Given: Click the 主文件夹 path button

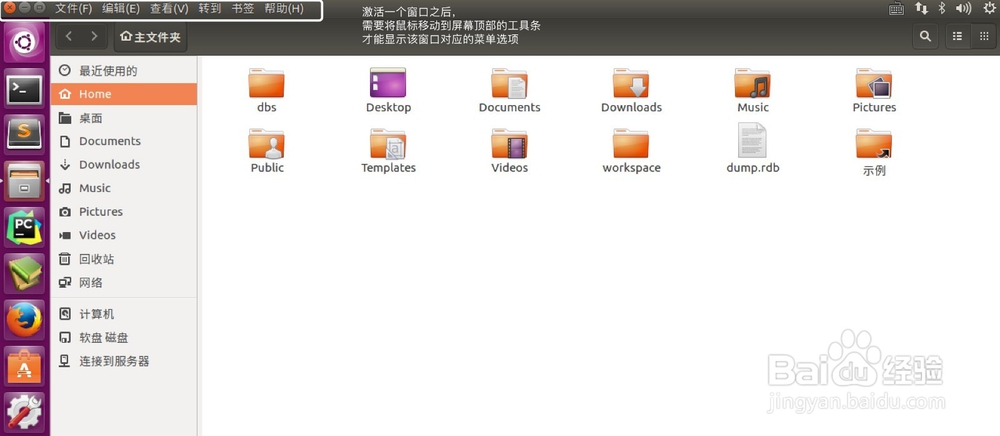Looking at the screenshot, I should [x=151, y=37].
